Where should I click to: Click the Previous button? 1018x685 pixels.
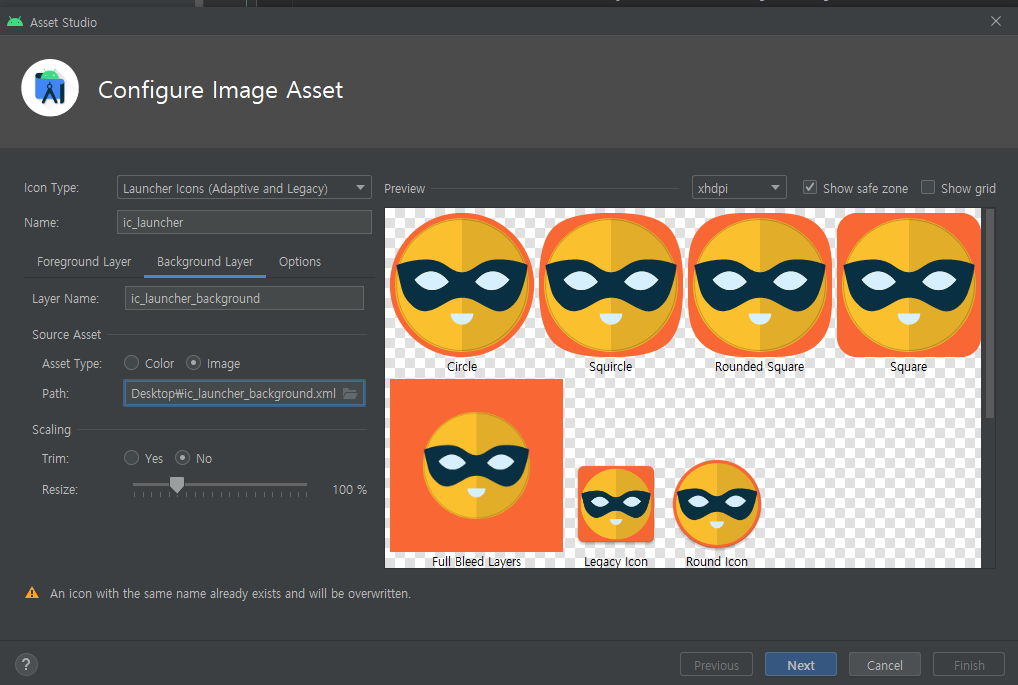716,665
